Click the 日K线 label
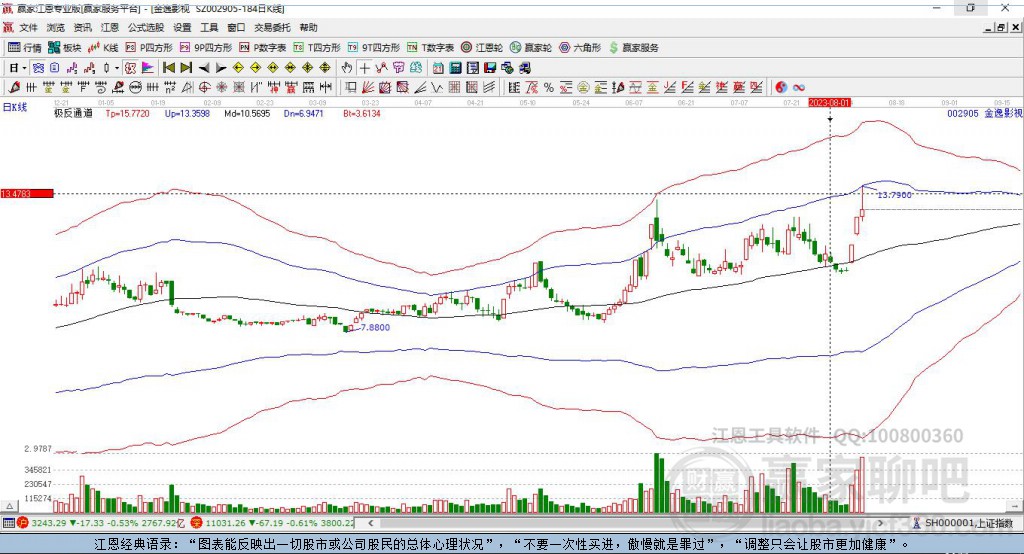This screenshot has width=1024, height=554. [15, 107]
